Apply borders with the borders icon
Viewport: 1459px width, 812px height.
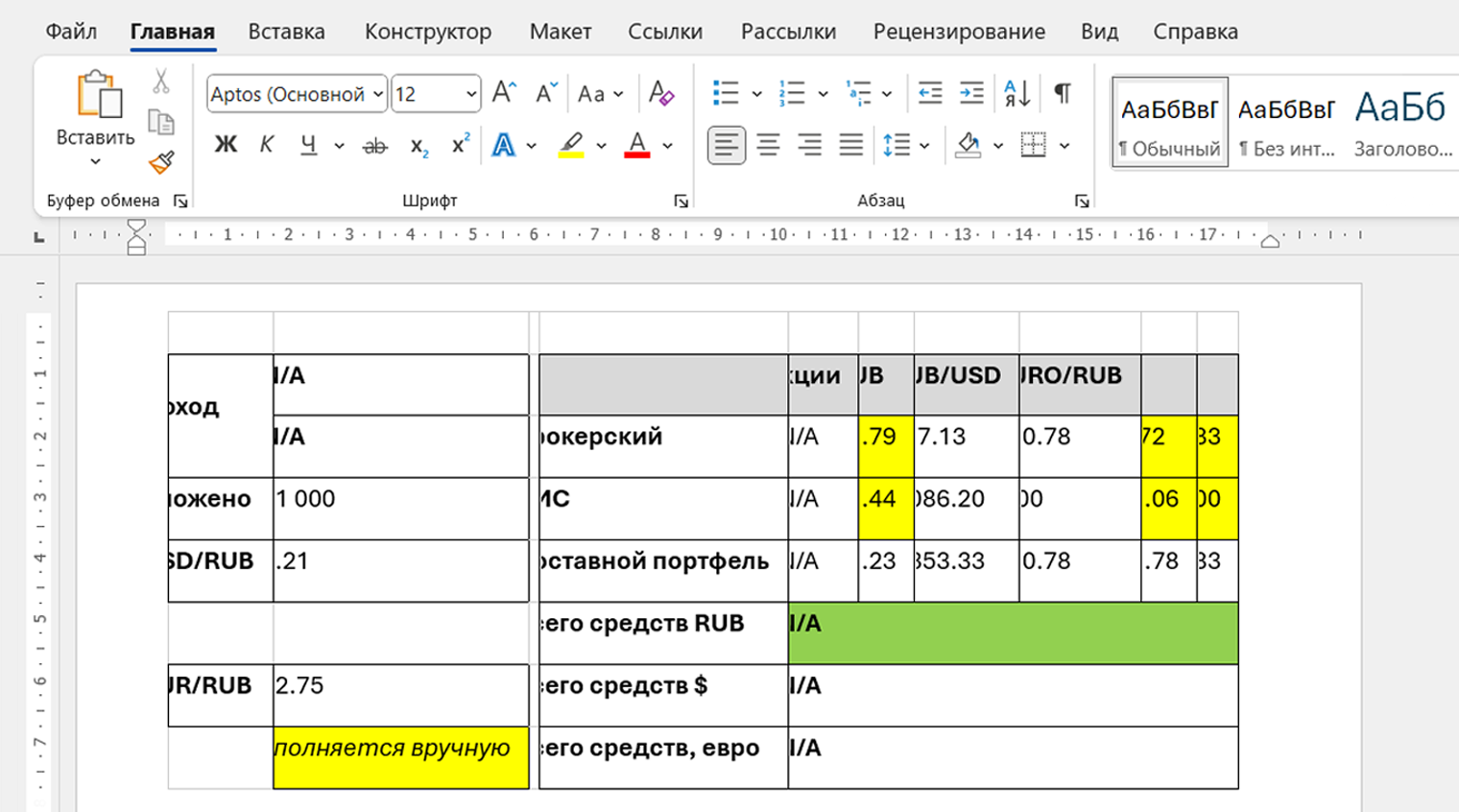point(1033,146)
